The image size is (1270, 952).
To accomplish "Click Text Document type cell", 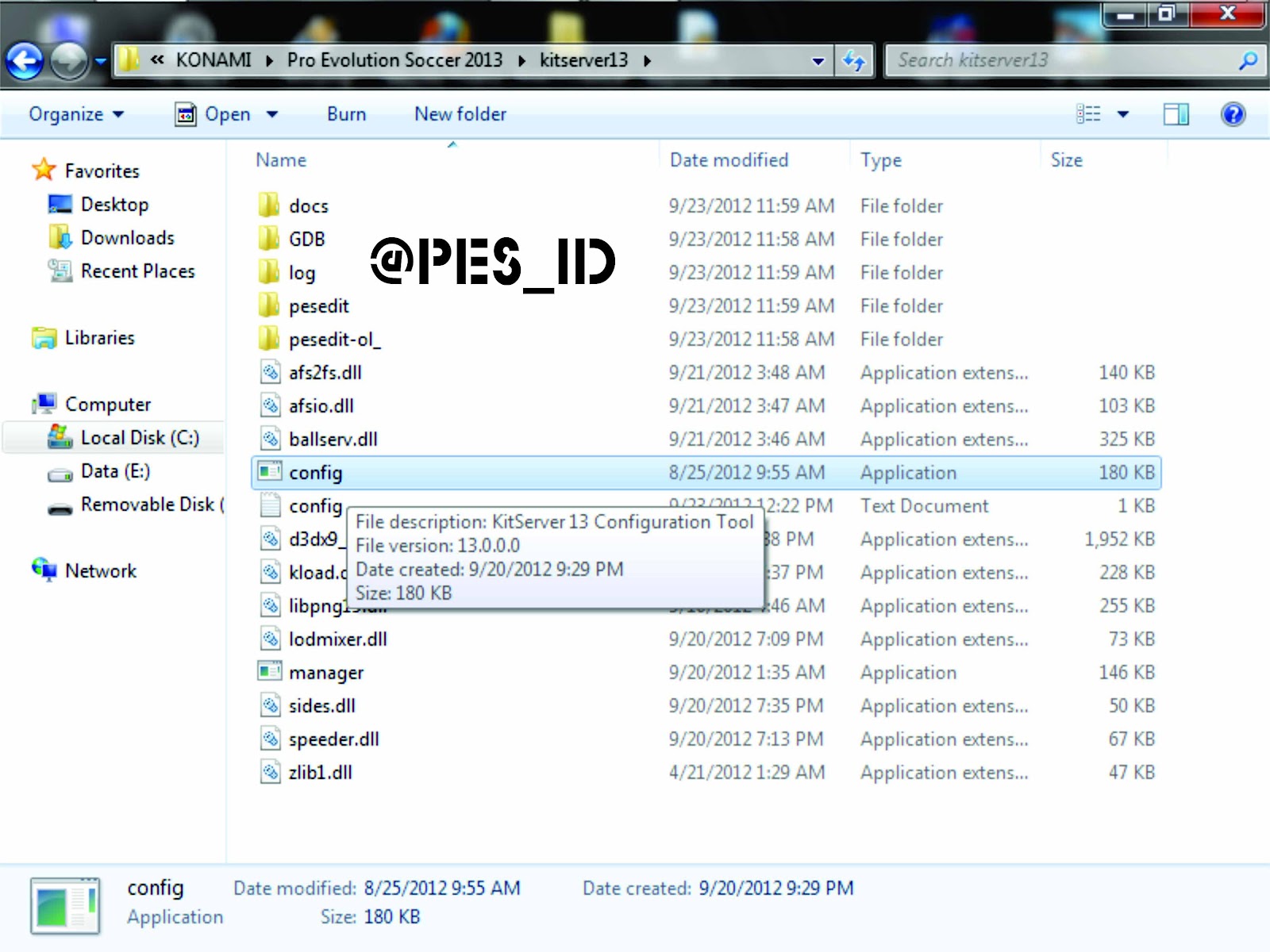I will (924, 506).
